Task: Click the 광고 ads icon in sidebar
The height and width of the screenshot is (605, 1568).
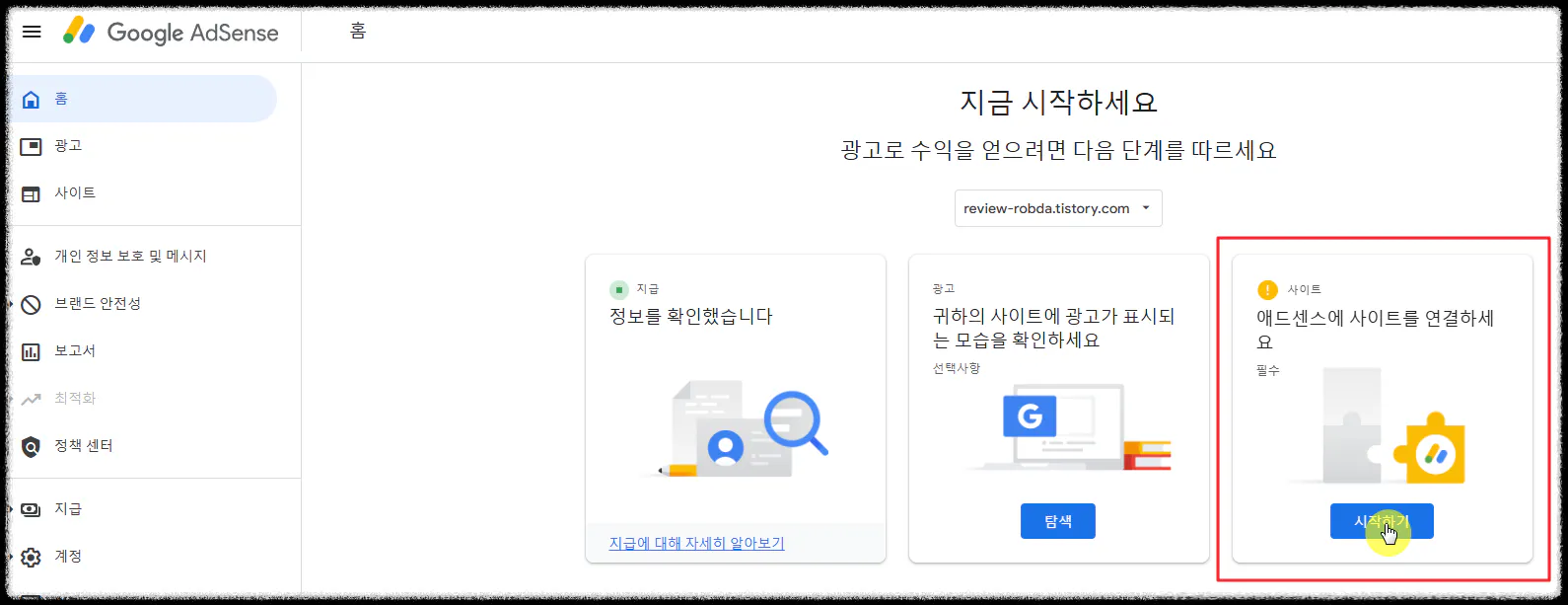Action: click(32, 146)
